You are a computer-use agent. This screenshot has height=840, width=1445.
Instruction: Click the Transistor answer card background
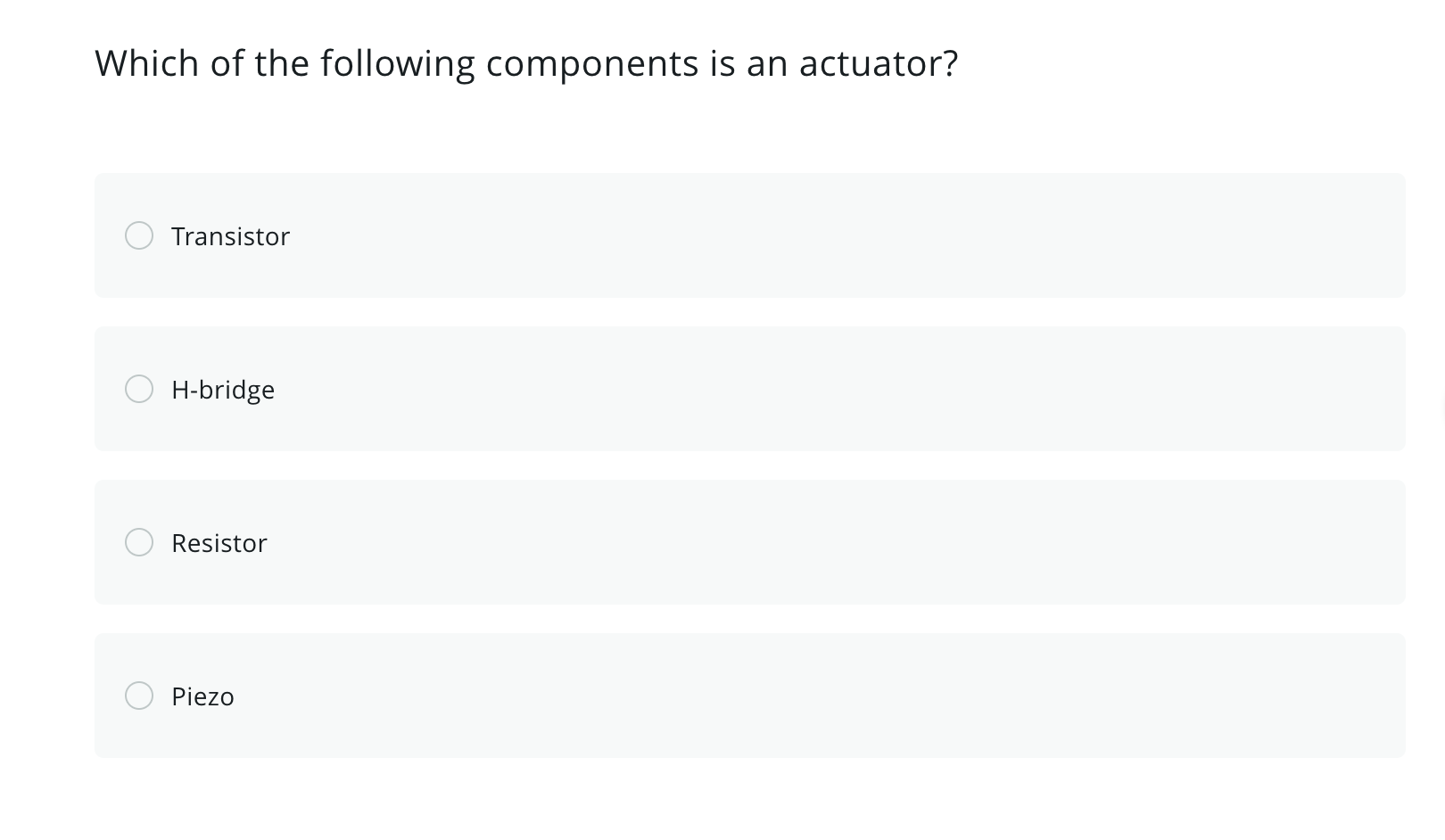coord(803,235)
